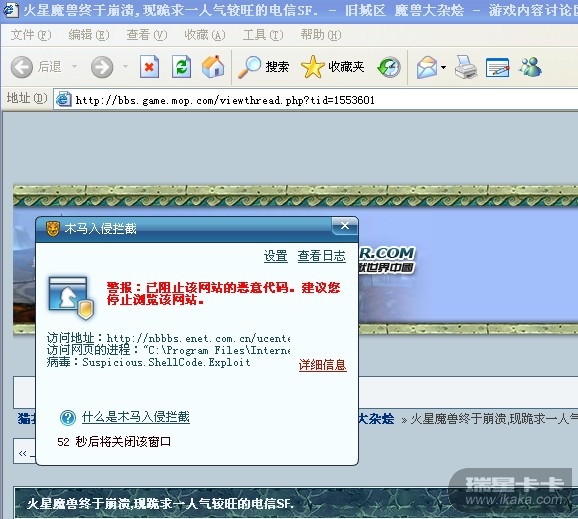The width and height of the screenshot is (578, 519).
Task: Refresh the page with the green arrows icon
Action: coord(181,67)
